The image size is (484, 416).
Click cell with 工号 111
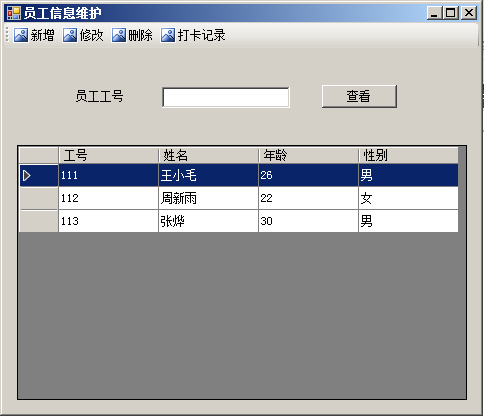[x=109, y=175]
